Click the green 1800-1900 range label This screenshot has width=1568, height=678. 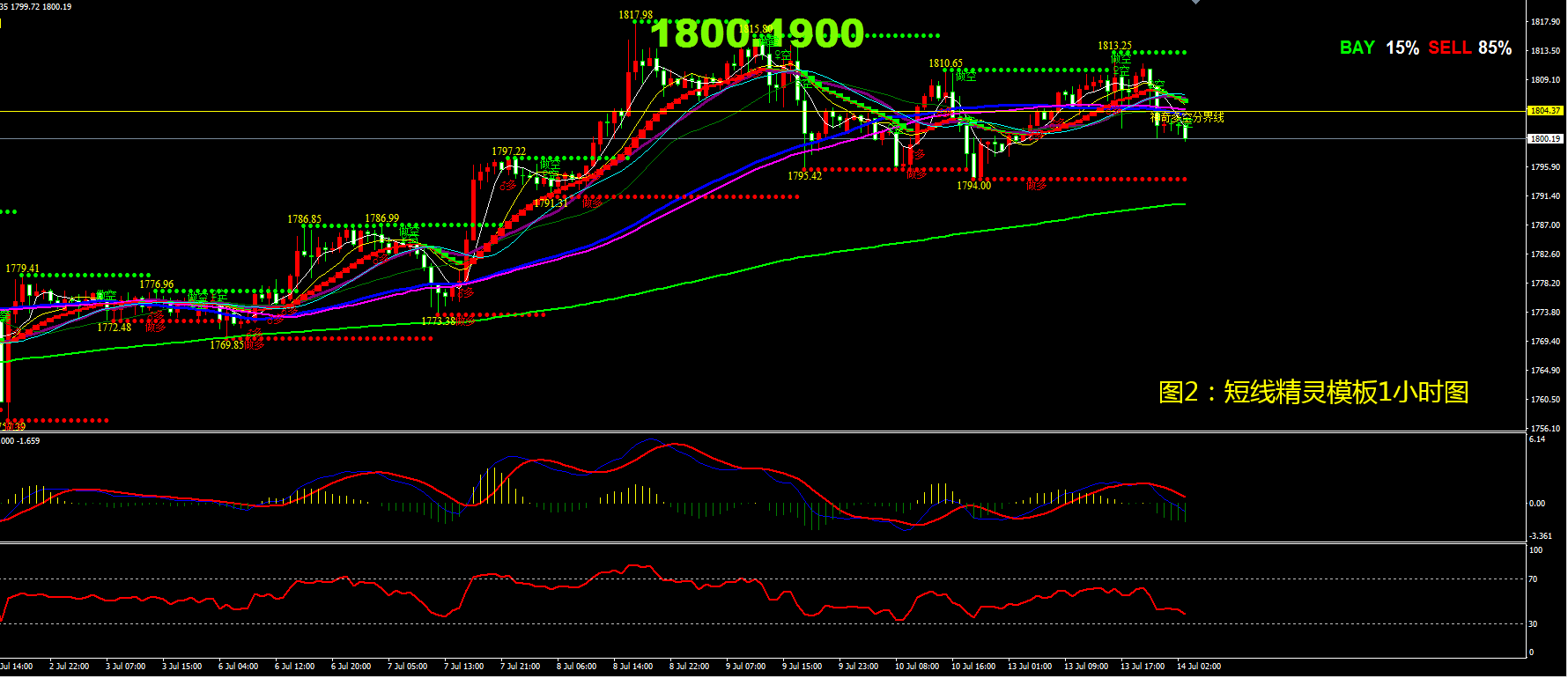(x=758, y=33)
